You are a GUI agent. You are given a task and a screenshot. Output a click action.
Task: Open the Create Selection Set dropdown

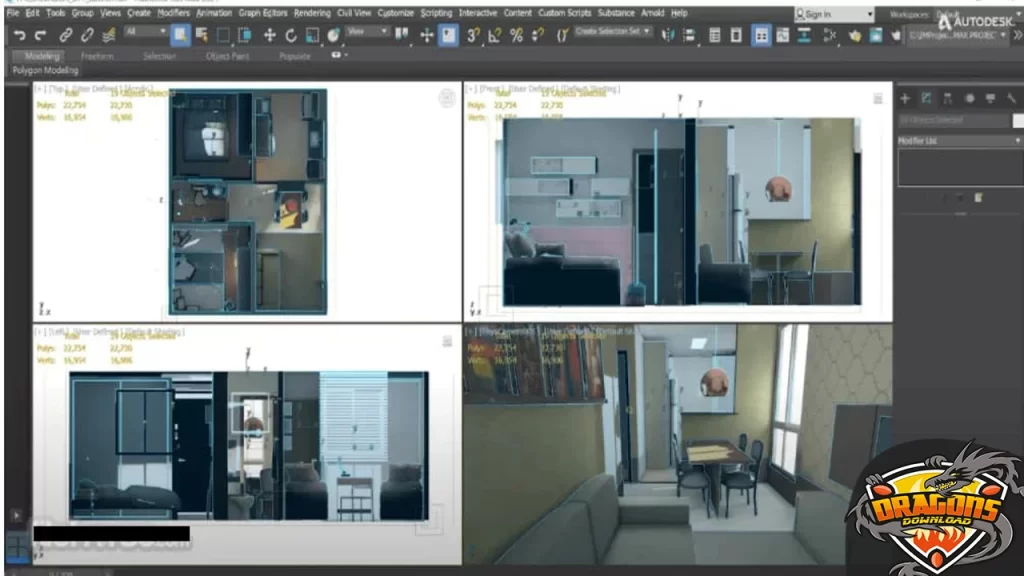coord(613,32)
